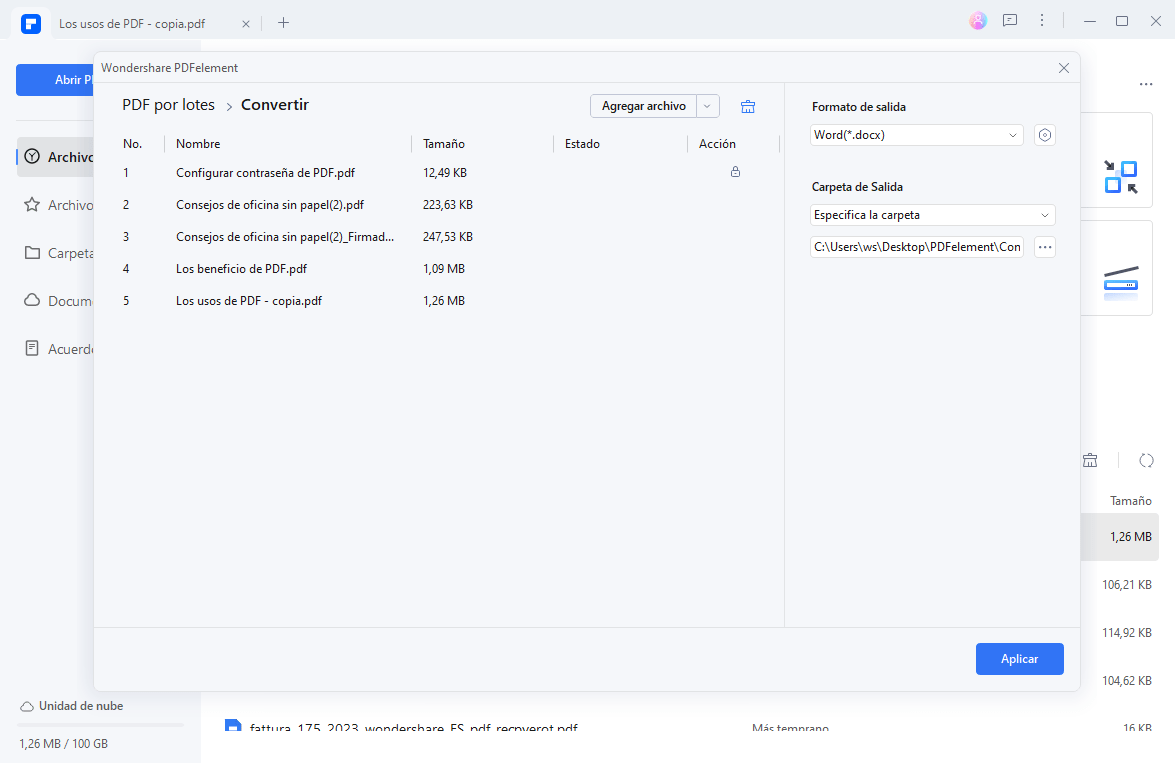Click the folder icon in the sidebar
Image resolution: width=1175 pixels, height=763 pixels.
click(x=32, y=253)
